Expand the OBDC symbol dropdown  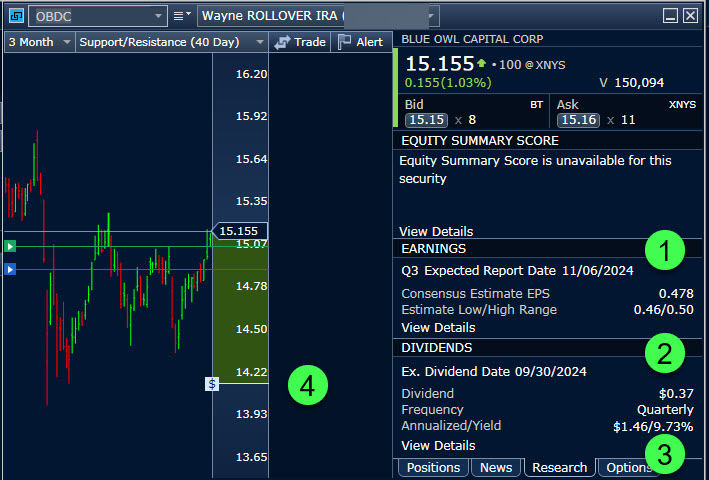click(x=159, y=16)
